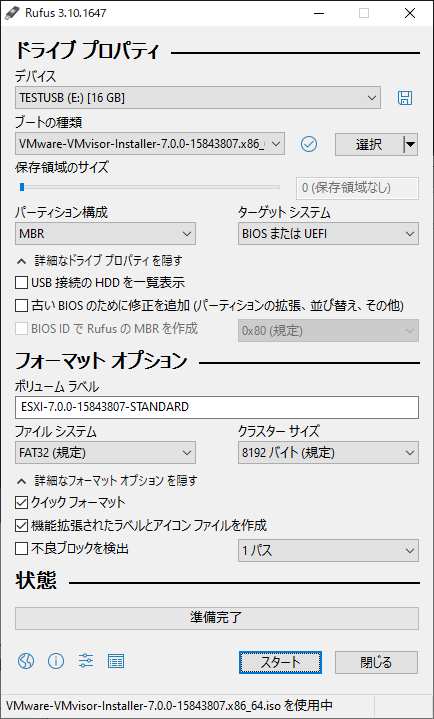Uncheck クイック フォーマット checkbox
The height and width of the screenshot is (719, 434).
click(22, 503)
